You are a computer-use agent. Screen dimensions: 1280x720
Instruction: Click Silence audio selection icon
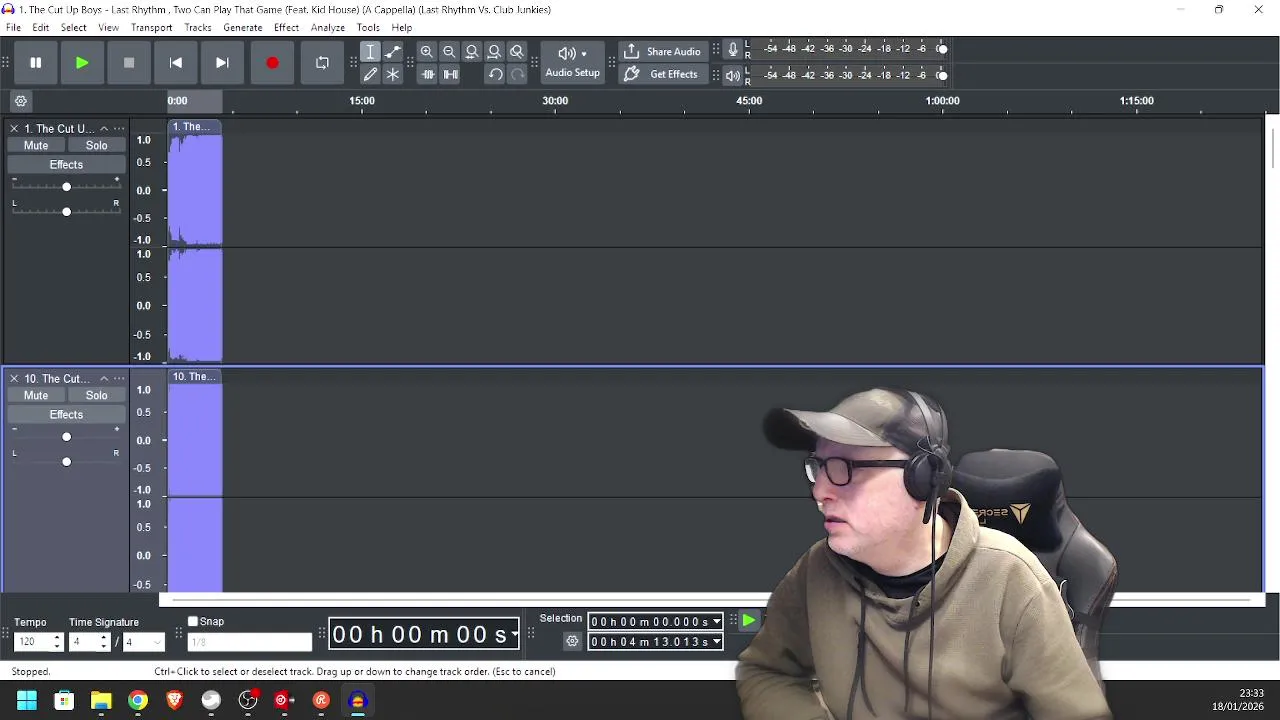point(451,74)
